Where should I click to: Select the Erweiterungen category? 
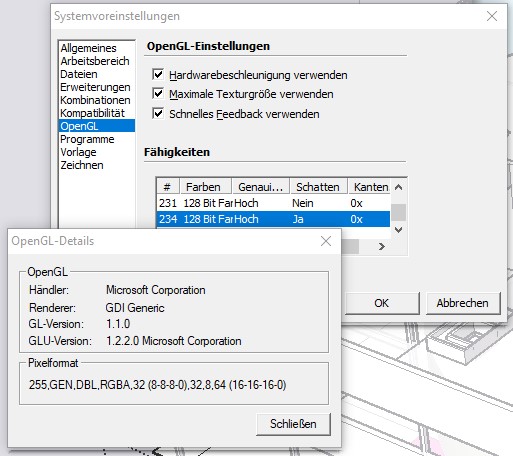(95, 87)
